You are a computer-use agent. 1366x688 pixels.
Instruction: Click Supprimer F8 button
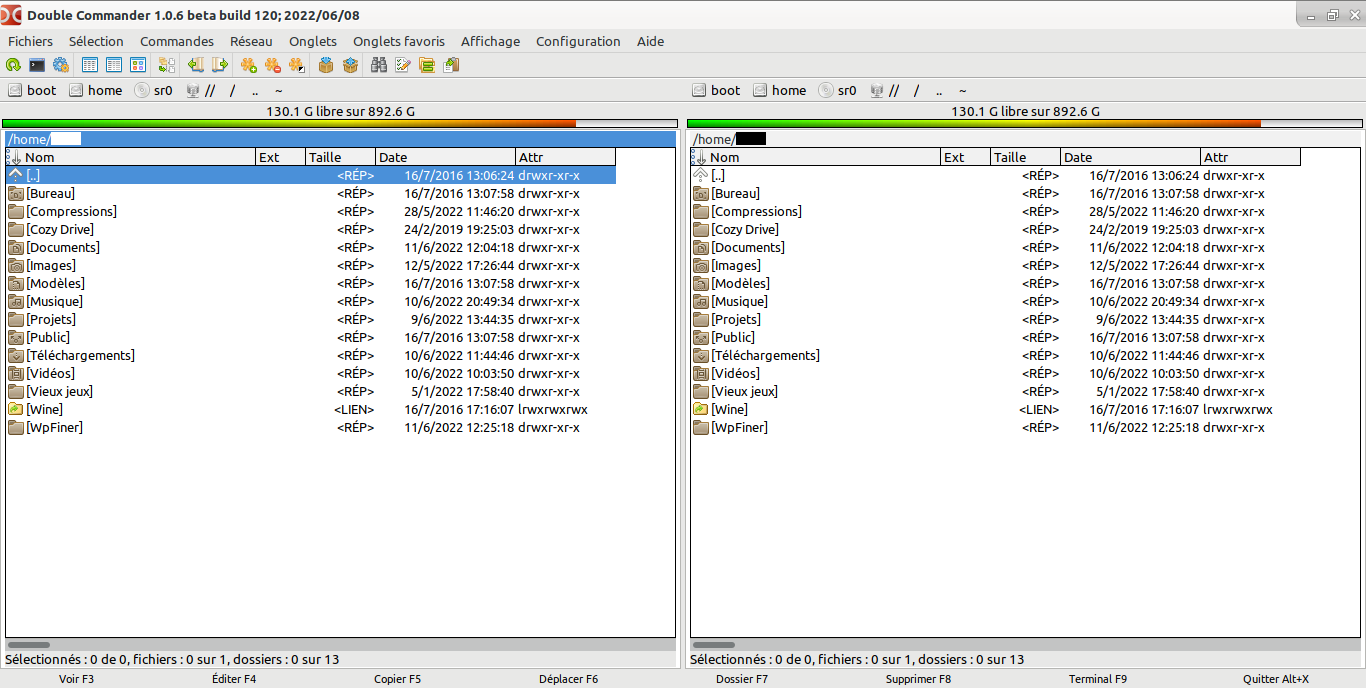pyautogui.click(x=918, y=679)
